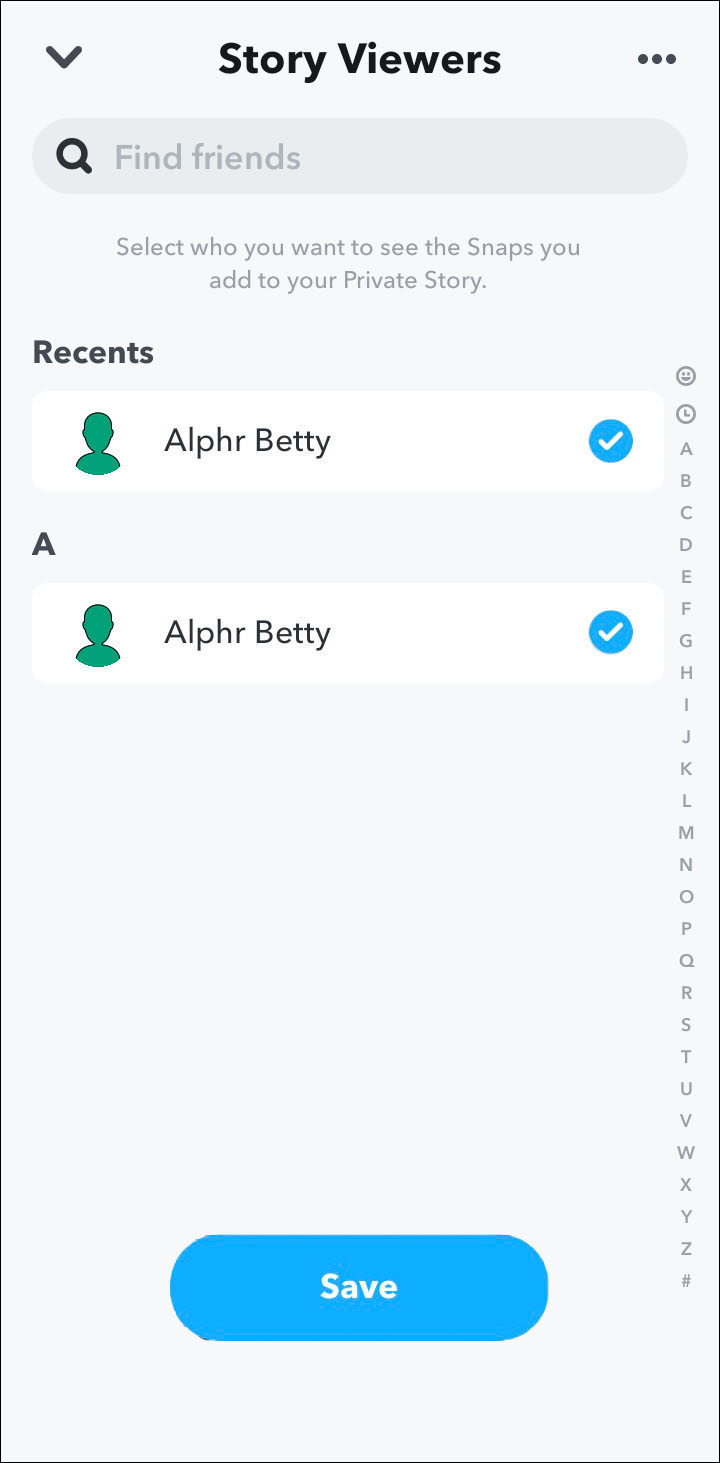The width and height of the screenshot is (720, 1463).
Task: Jump to letter Z in the index
Action: pyautogui.click(x=686, y=1249)
